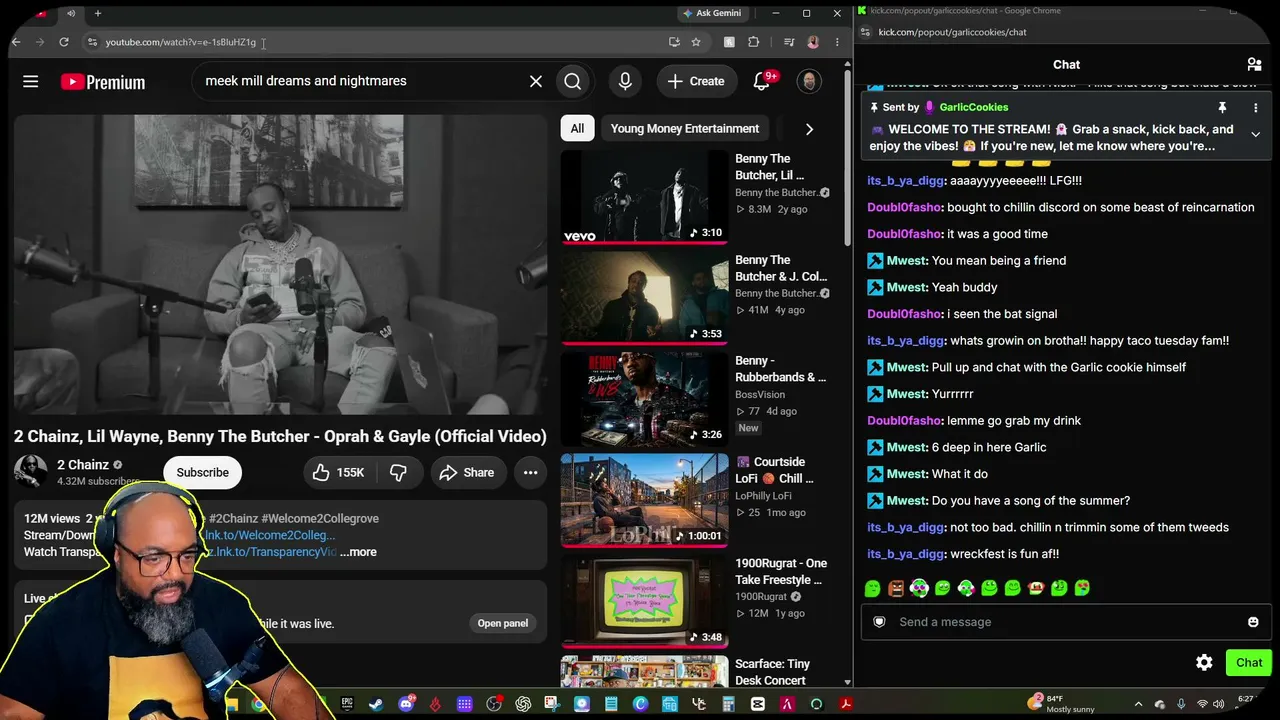Click the YouTube address bar URL

click(x=181, y=42)
